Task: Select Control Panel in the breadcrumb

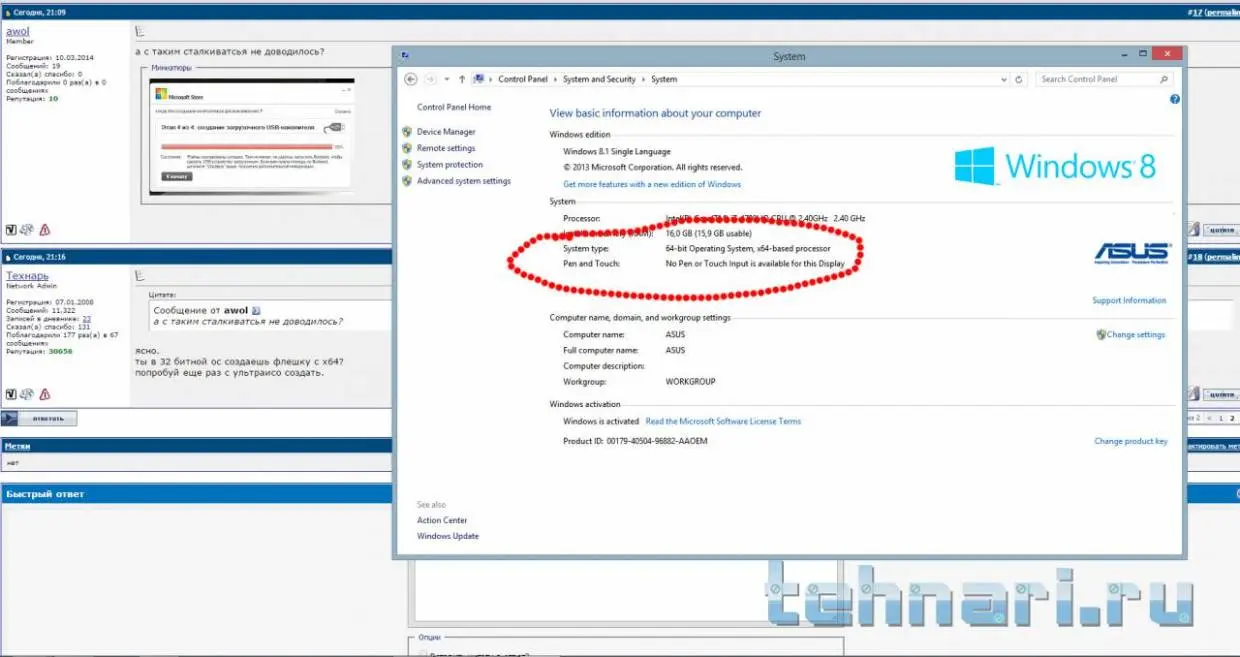Action: click(x=524, y=79)
